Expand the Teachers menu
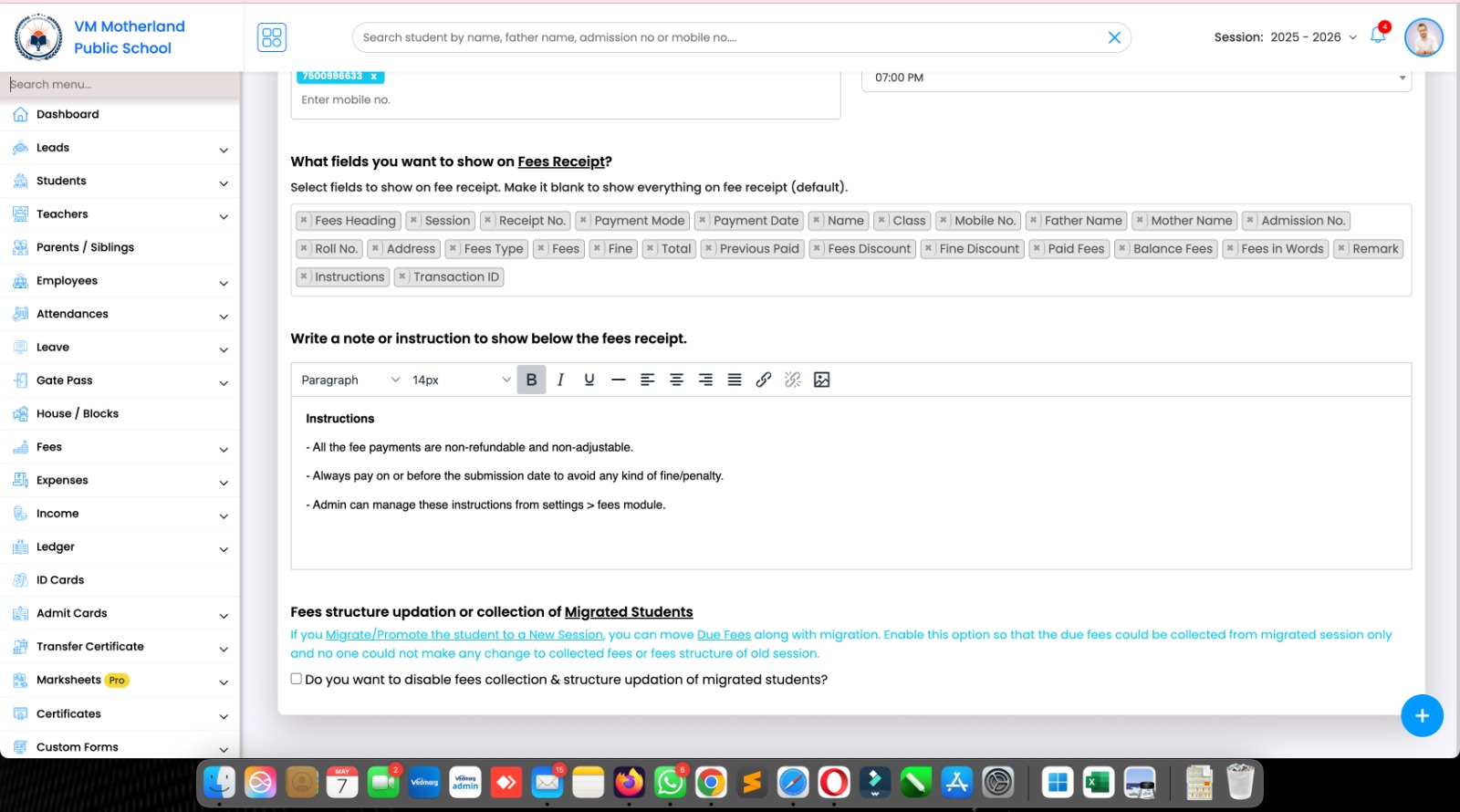This screenshot has width=1460, height=812. pos(224,216)
